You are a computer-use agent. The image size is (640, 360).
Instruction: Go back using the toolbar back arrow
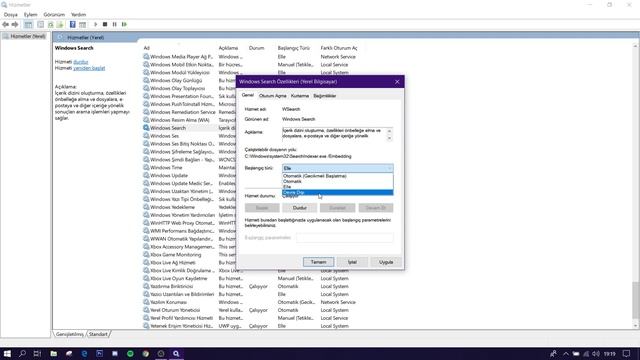click(5, 24)
